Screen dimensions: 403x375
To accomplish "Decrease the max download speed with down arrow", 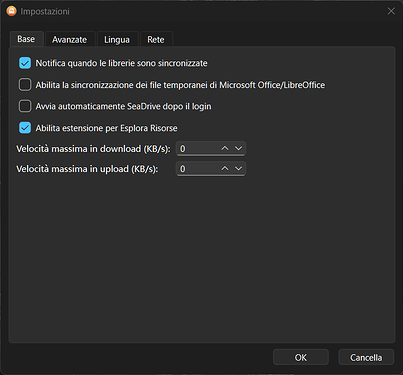I will click(x=239, y=148).
